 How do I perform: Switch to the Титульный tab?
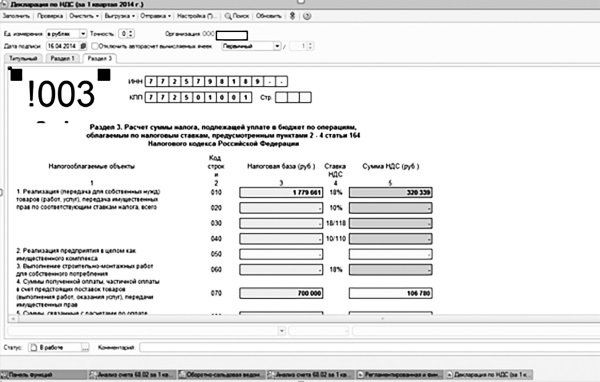click(23, 59)
